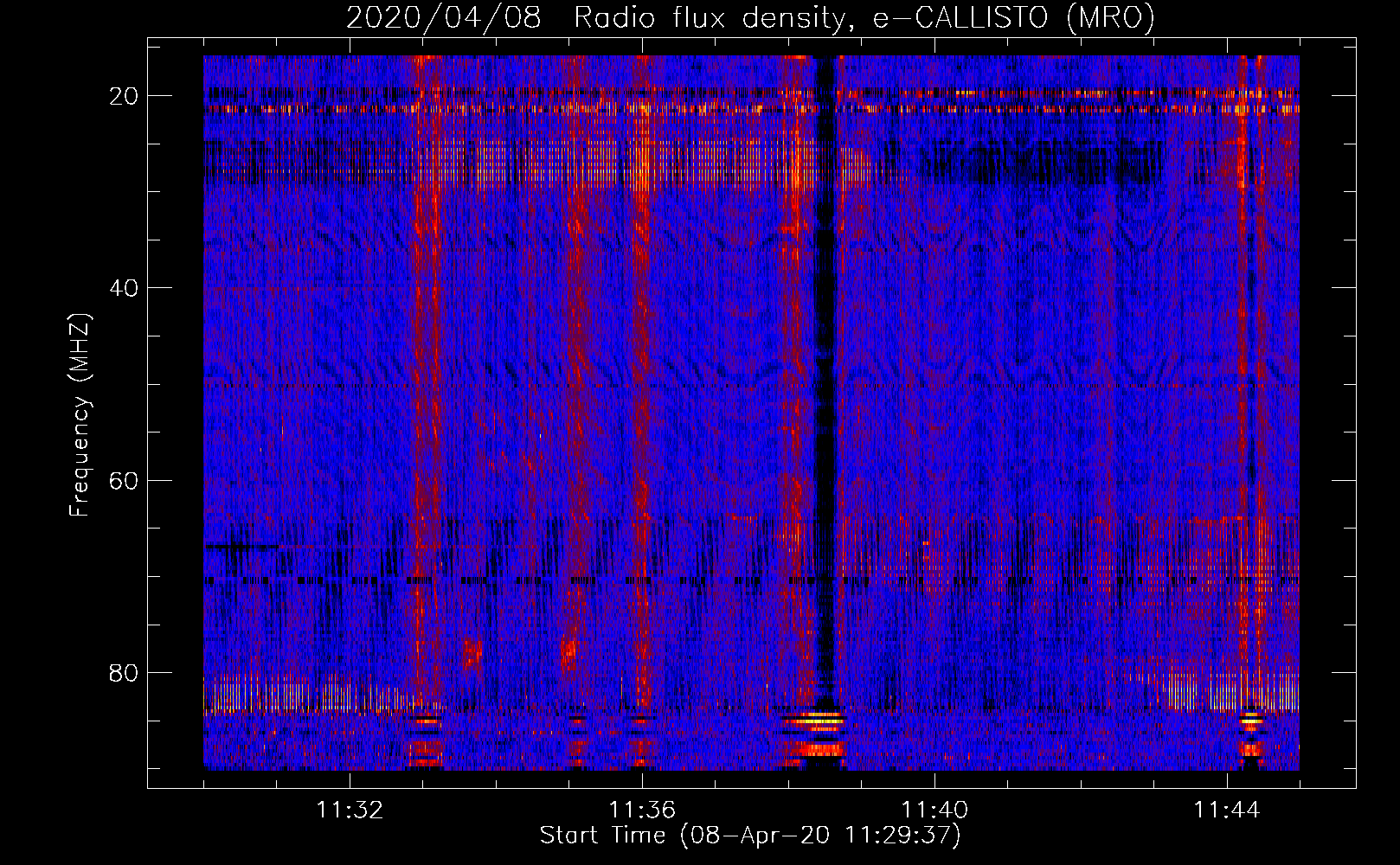The image size is (1400, 865).
Task: Click the 11:36 time tick label
Action: (x=642, y=811)
